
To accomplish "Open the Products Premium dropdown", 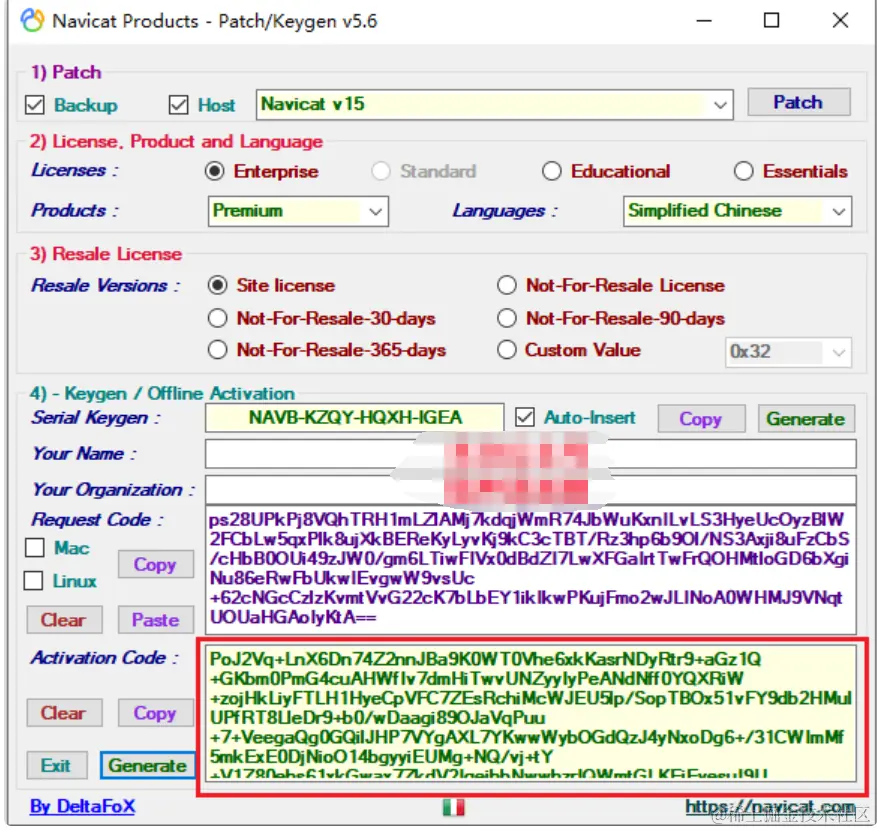I will pyautogui.click(x=298, y=211).
